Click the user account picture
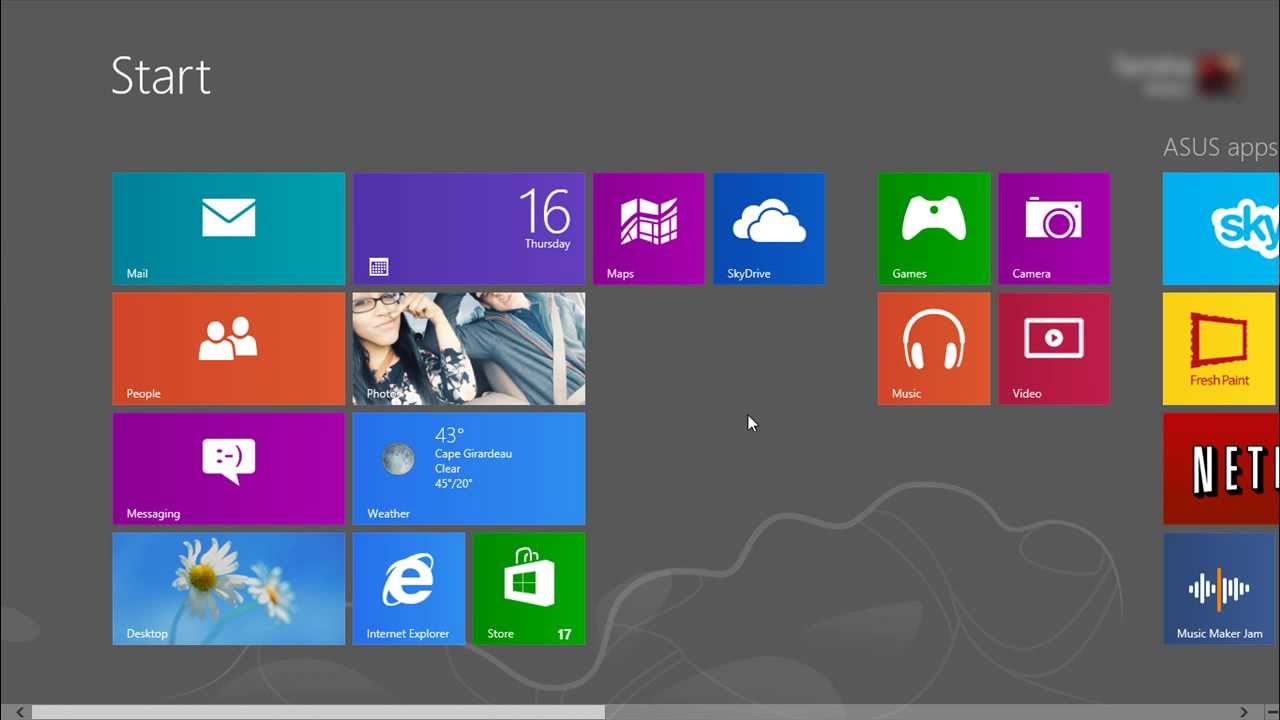Screen dimensions: 1280x720 click(x=1219, y=75)
